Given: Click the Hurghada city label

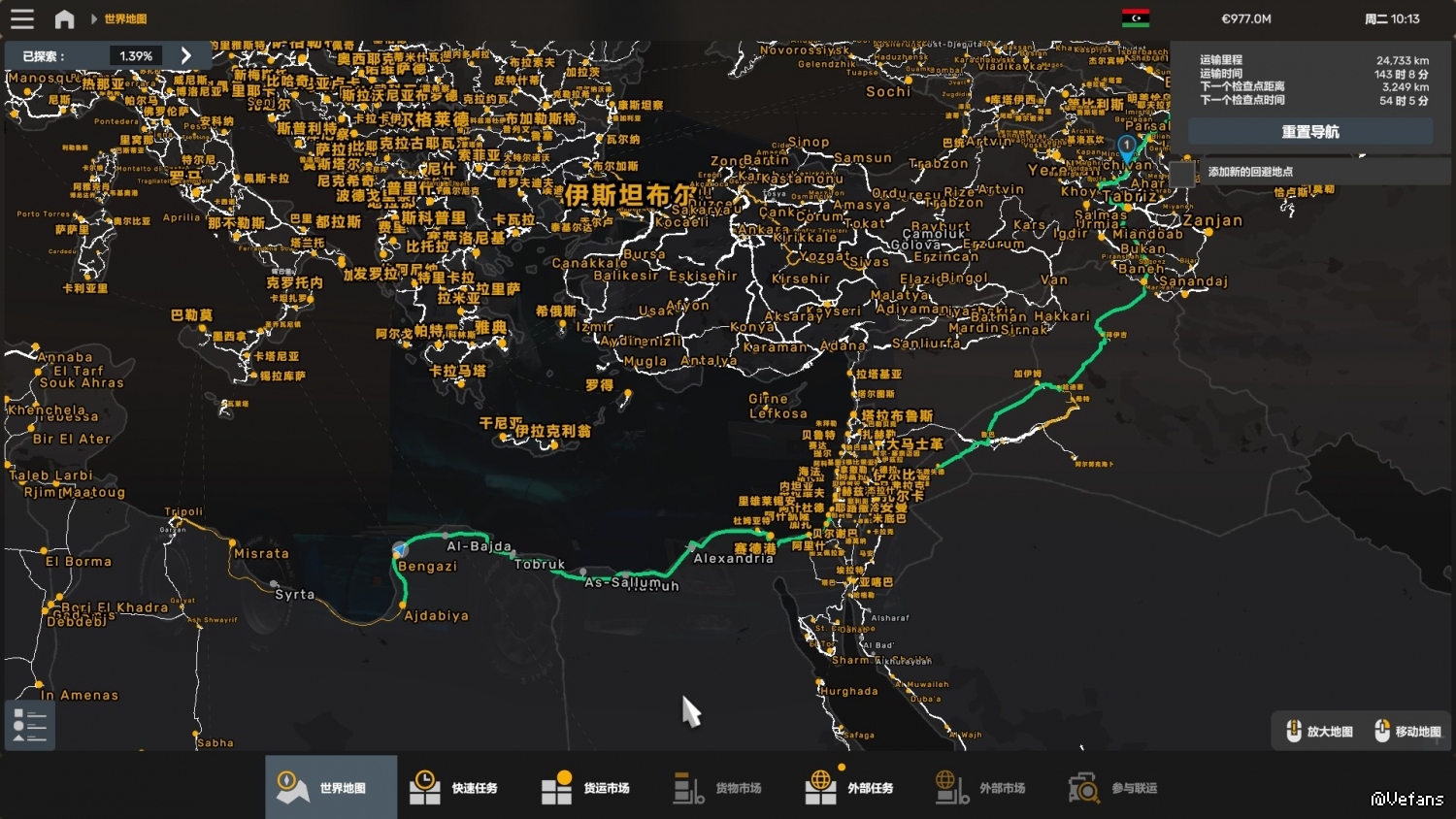Looking at the screenshot, I should point(848,691).
